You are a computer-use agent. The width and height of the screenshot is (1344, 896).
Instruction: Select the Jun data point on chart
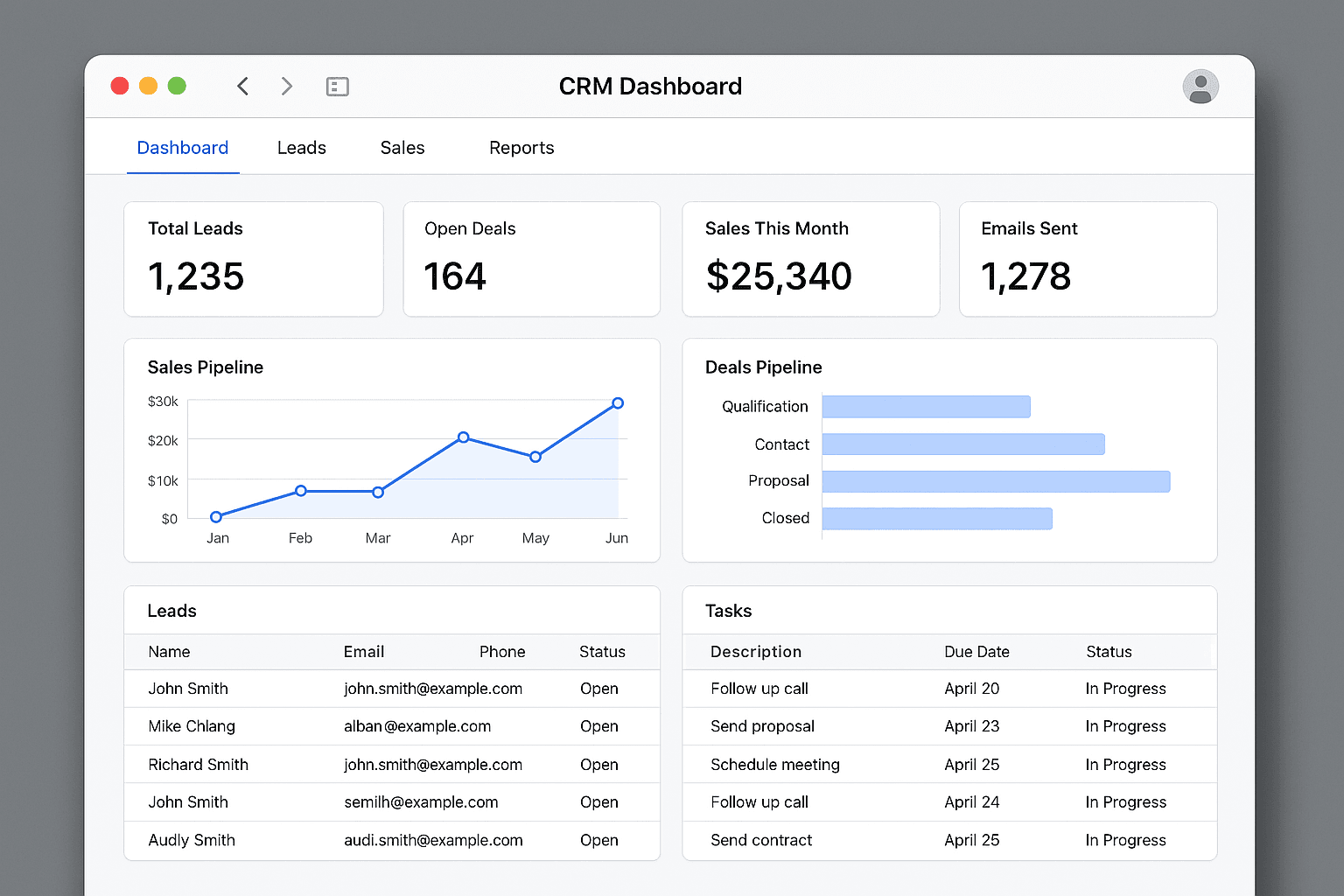click(x=618, y=403)
